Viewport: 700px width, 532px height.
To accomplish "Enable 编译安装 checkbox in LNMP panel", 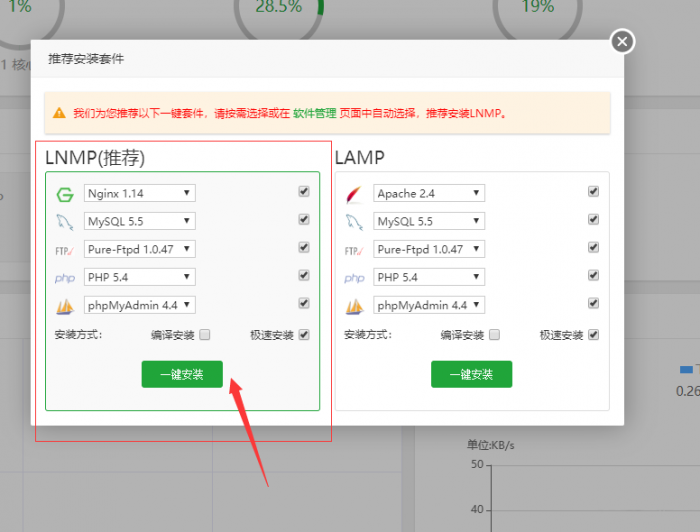I will click(205, 335).
